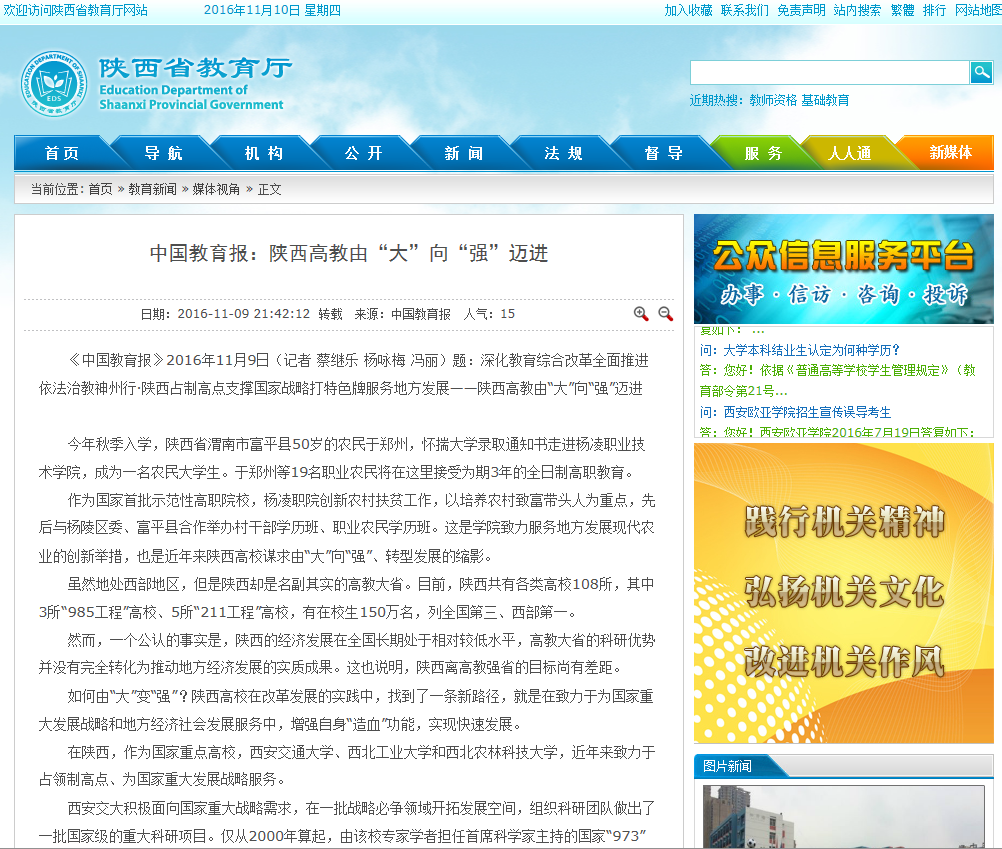Click the 践行机关精神 golden banner
1002x849 pixels.
[843, 592]
